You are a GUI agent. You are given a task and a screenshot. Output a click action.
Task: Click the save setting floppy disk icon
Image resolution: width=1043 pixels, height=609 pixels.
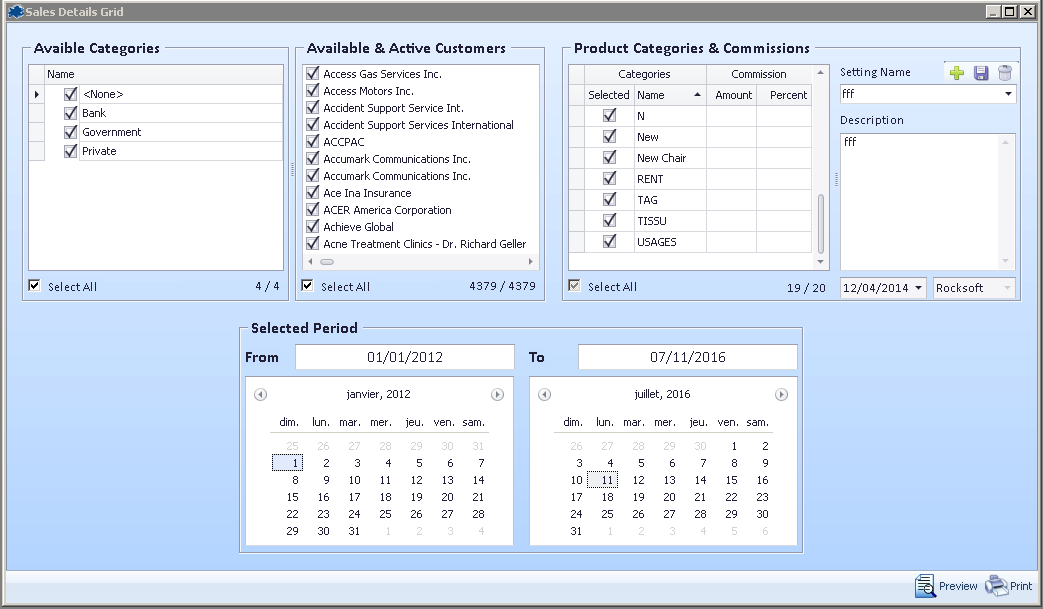click(x=981, y=73)
